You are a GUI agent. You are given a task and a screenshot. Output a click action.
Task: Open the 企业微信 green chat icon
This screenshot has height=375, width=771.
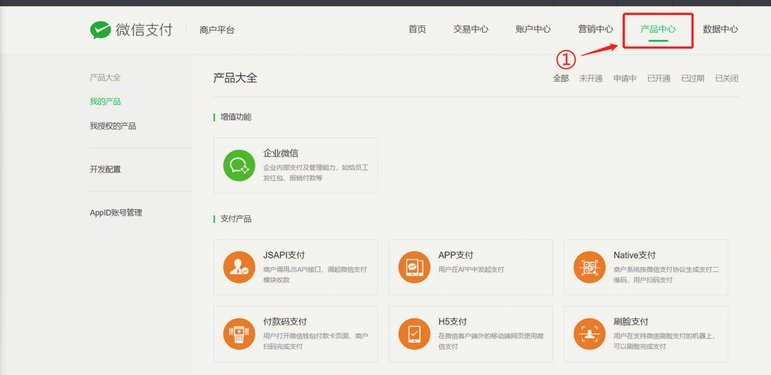[x=239, y=166]
